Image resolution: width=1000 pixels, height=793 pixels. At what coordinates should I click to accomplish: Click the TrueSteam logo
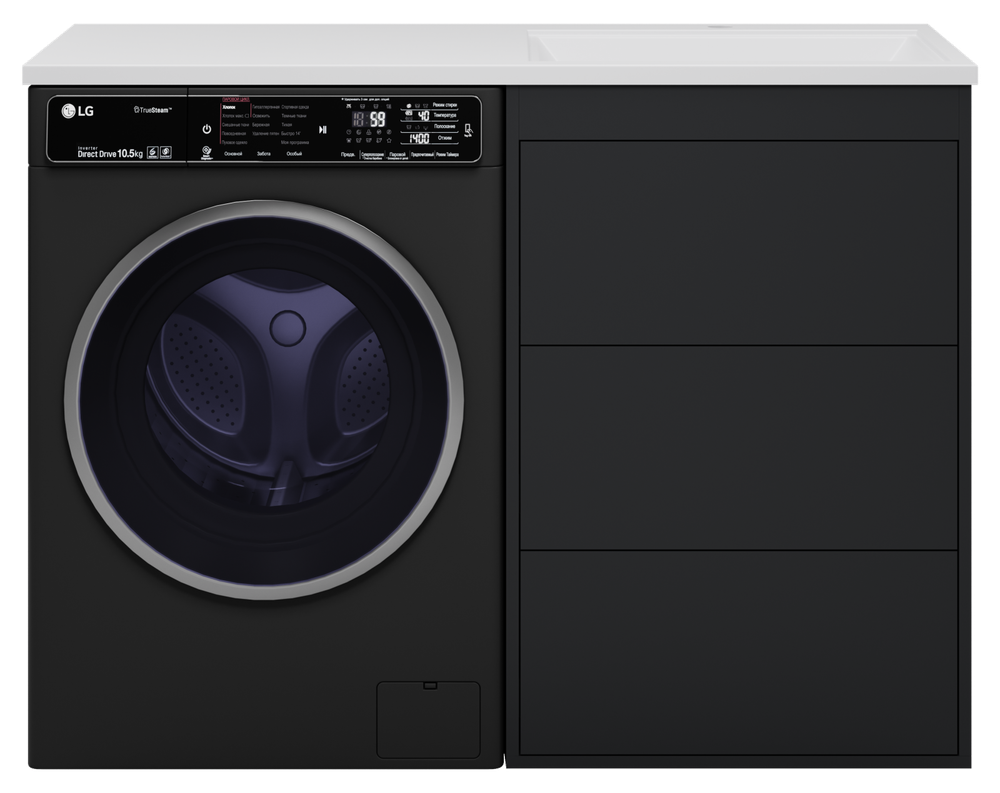click(152, 110)
